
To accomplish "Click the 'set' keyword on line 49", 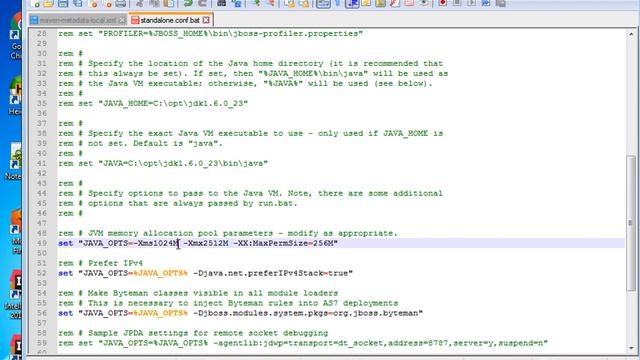I will point(65,243).
